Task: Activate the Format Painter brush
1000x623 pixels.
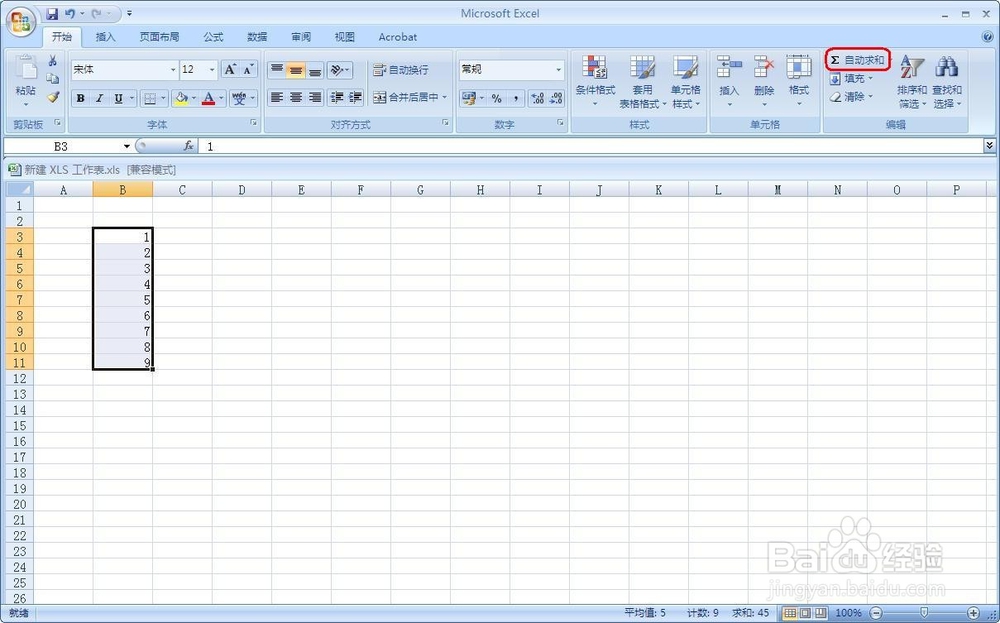Action: point(53,97)
